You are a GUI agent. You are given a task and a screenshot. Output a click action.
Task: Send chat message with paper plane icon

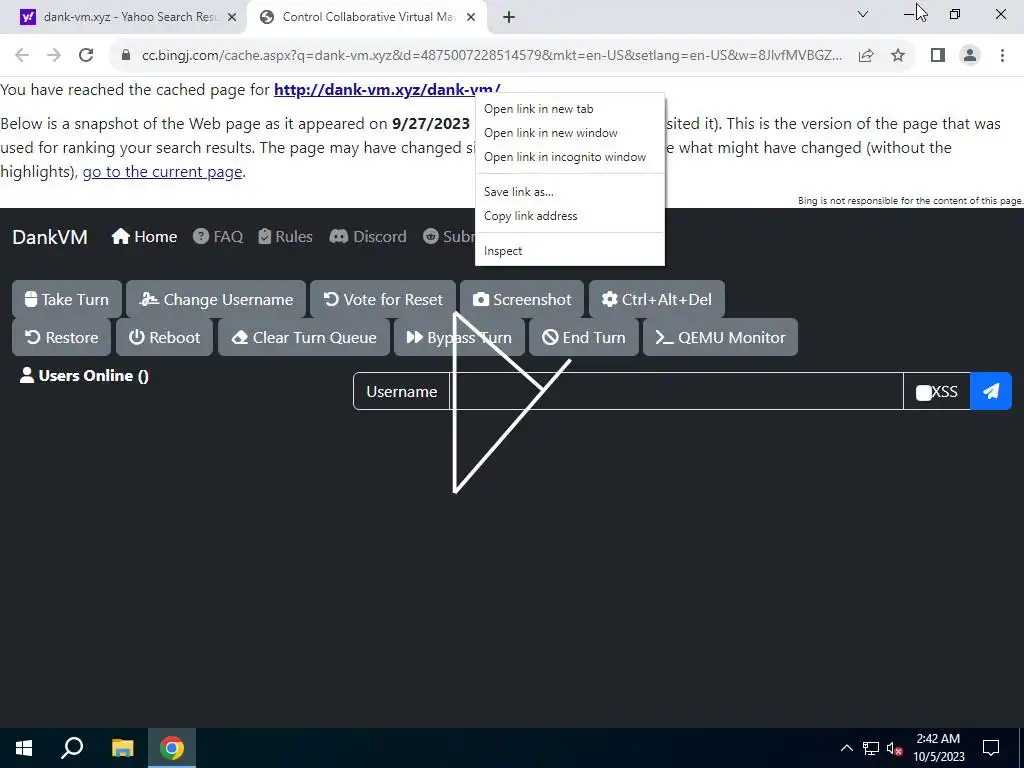tap(991, 391)
